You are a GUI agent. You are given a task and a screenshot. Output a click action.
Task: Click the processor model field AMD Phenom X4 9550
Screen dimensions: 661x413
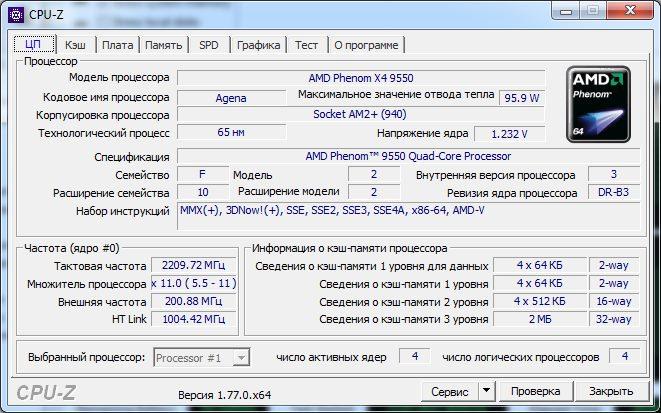click(x=361, y=78)
